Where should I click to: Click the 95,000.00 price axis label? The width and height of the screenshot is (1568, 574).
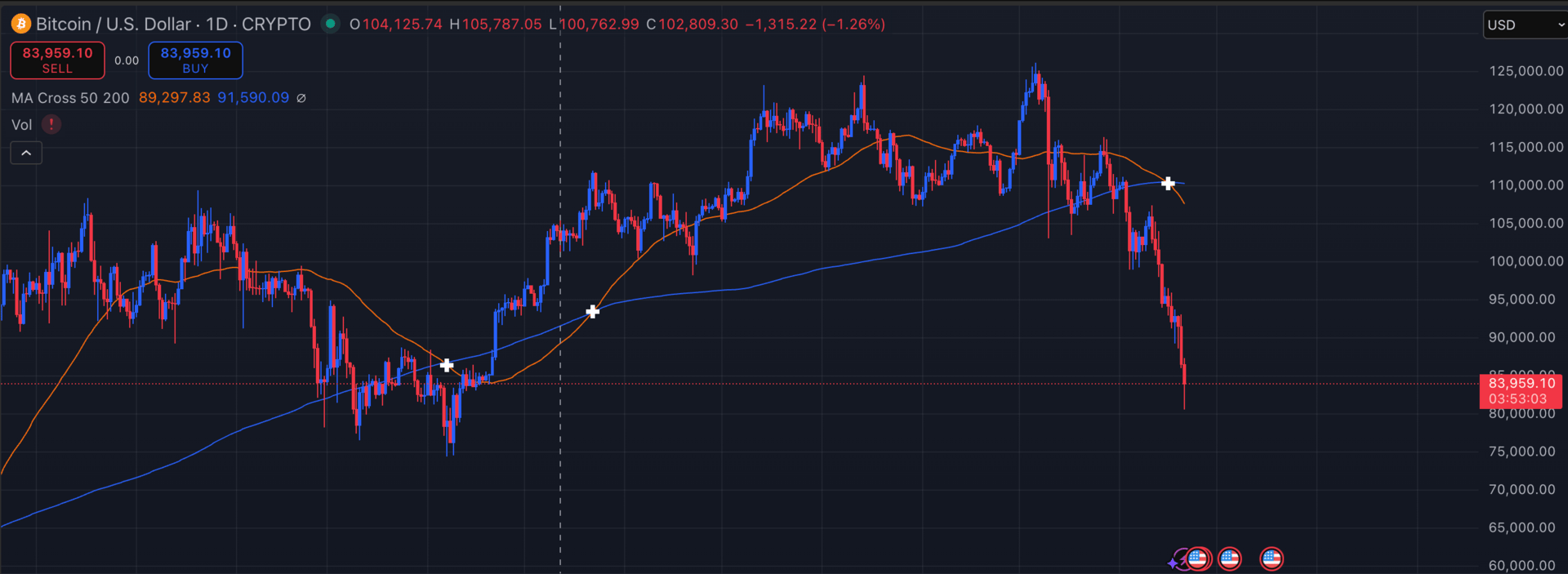tap(1522, 299)
